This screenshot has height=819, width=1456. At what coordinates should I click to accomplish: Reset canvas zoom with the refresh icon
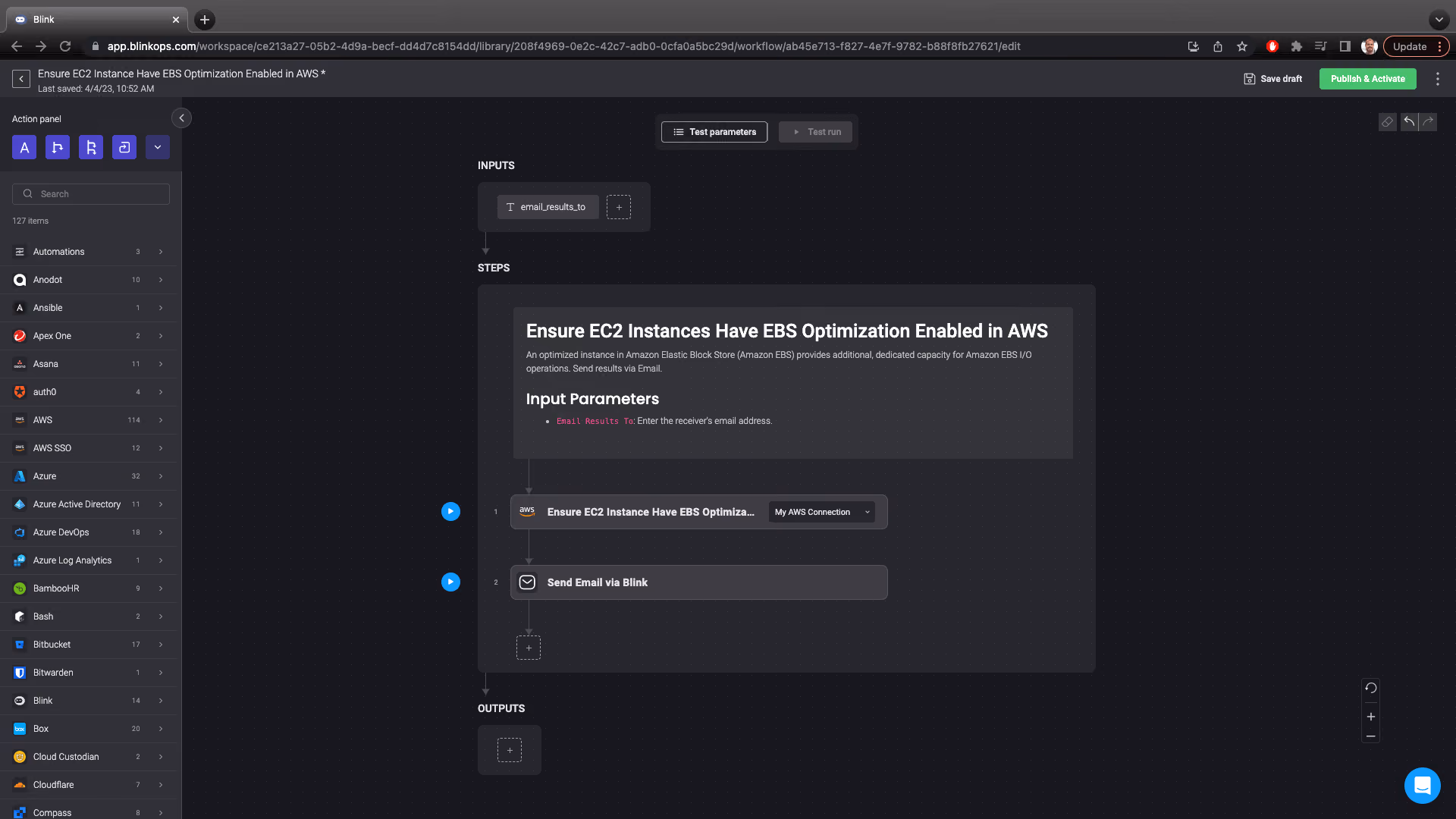click(x=1370, y=689)
